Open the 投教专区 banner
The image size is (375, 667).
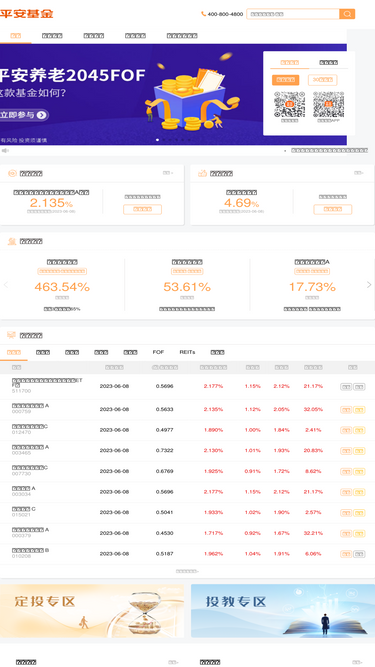[x=283, y=610]
